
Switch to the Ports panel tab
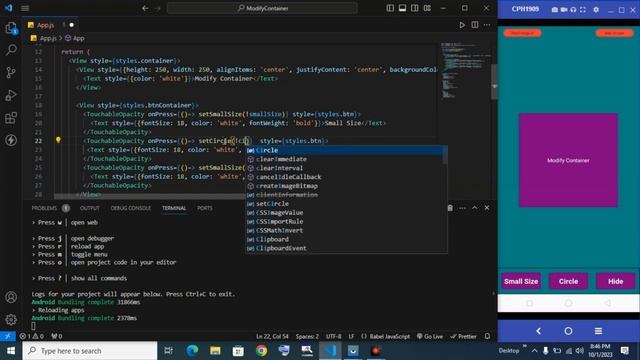point(205,208)
